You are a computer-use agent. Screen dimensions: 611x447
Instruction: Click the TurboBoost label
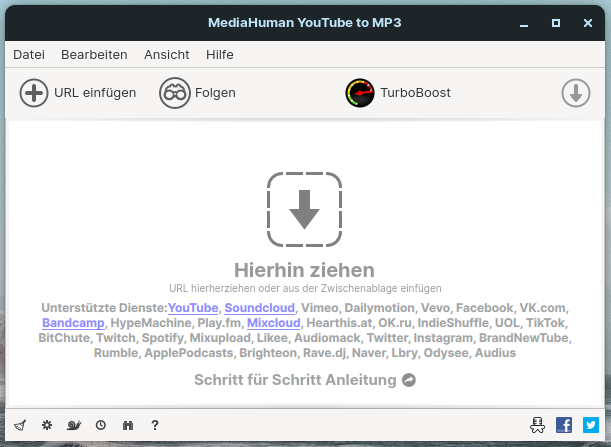point(415,93)
